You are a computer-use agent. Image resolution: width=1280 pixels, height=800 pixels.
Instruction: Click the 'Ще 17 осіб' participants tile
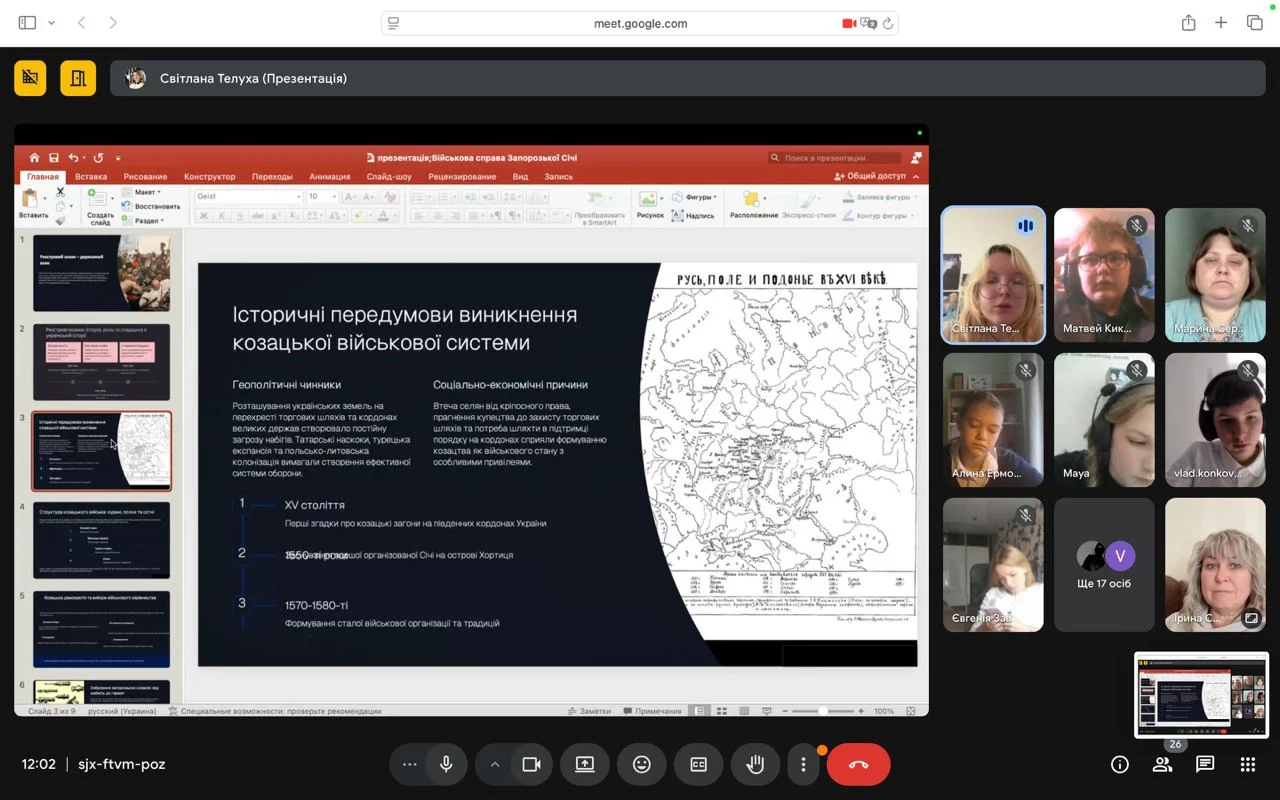click(x=1104, y=565)
